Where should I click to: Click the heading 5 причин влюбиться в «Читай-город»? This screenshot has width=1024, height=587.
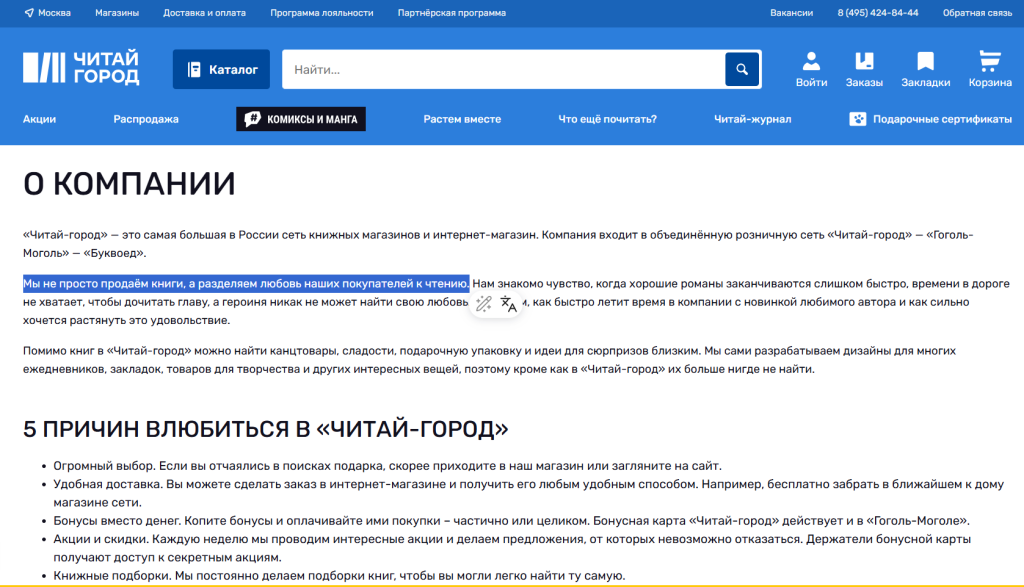[266, 429]
